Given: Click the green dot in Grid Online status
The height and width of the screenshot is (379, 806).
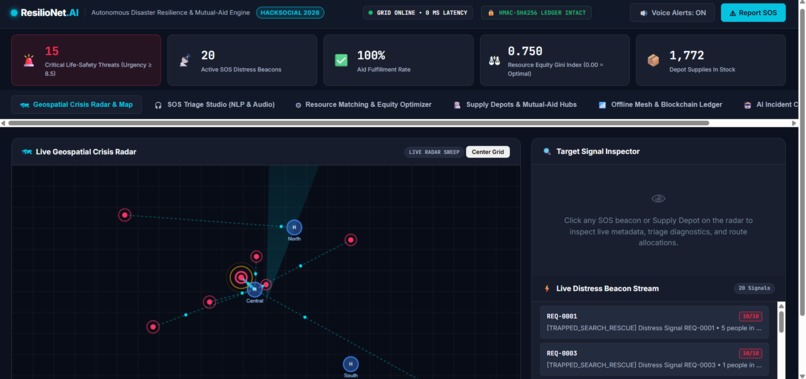Looking at the screenshot, I should 370,13.
